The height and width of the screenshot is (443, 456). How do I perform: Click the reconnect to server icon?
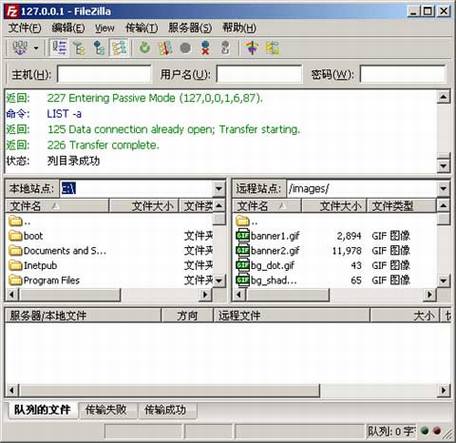pyautogui.click(x=225, y=48)
